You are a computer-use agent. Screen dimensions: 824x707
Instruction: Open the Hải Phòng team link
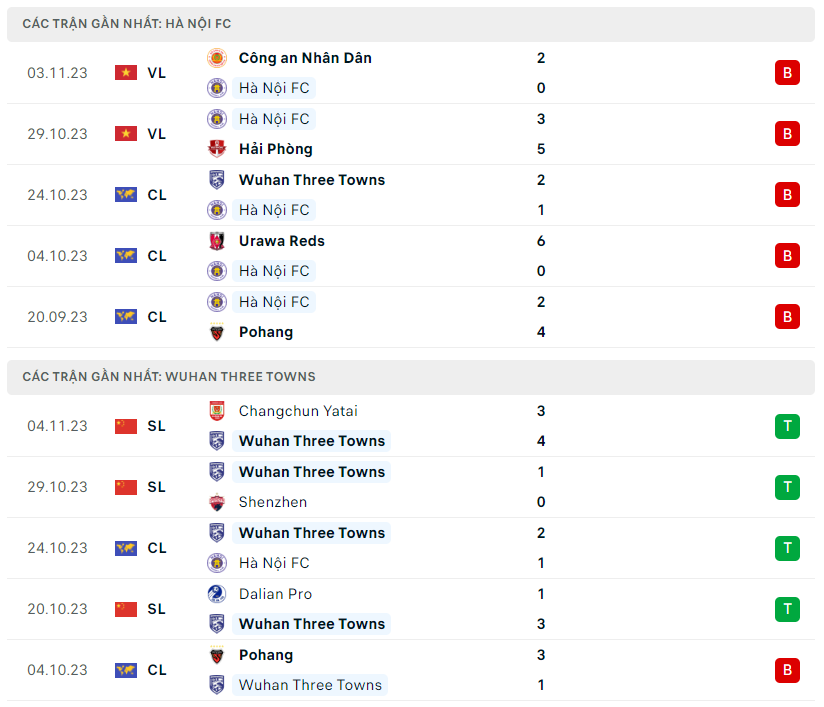point(275,149)
